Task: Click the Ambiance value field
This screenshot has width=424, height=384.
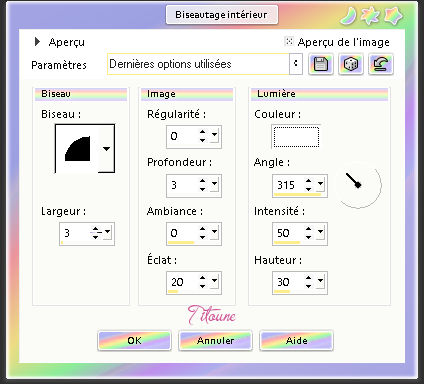Action: pyautogui.click(x=182, y=233)
